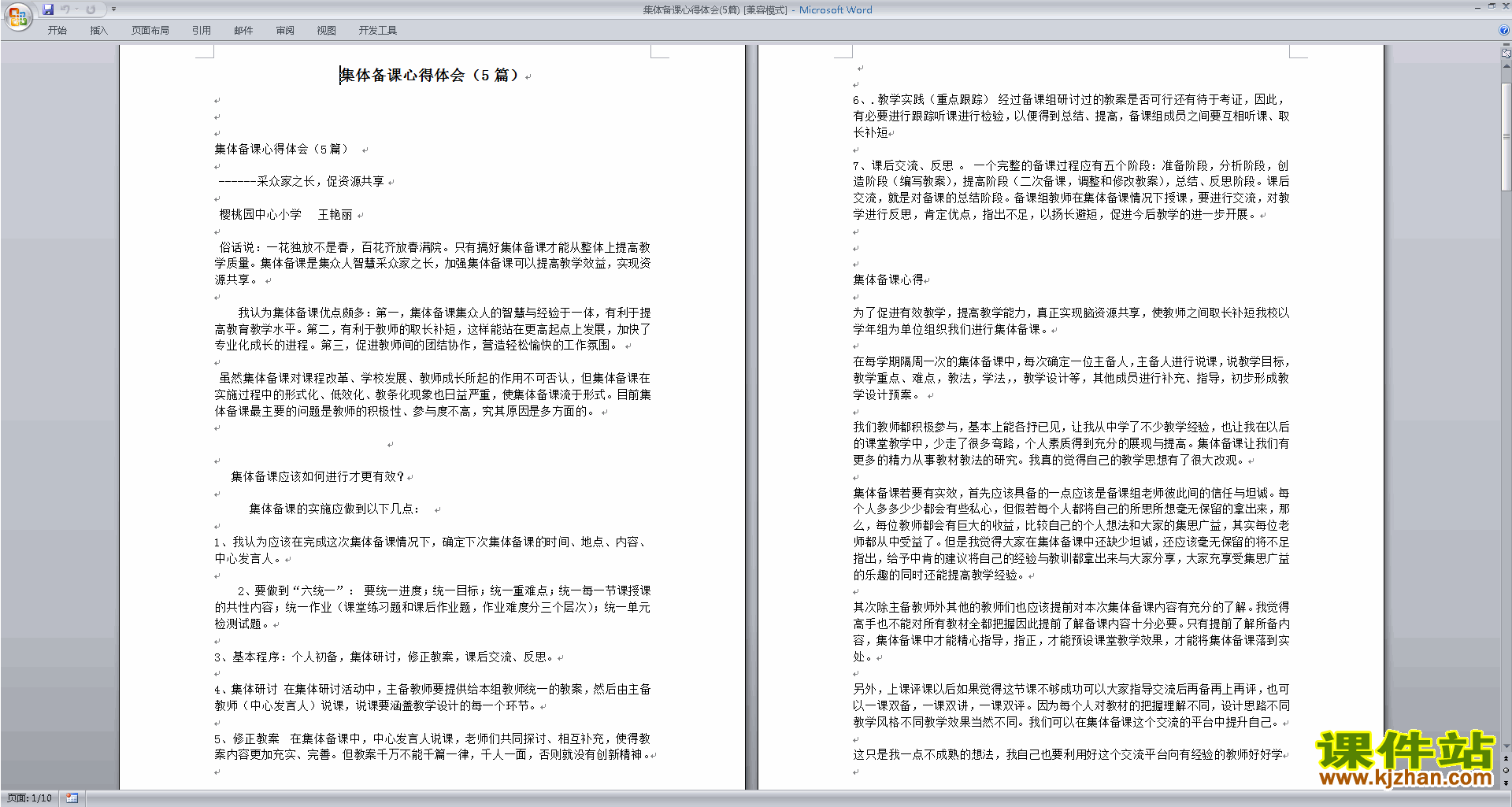Click the paragraph starting 5、修正教案
This screenshot has width=1512, height=807.
coord(432,746)
